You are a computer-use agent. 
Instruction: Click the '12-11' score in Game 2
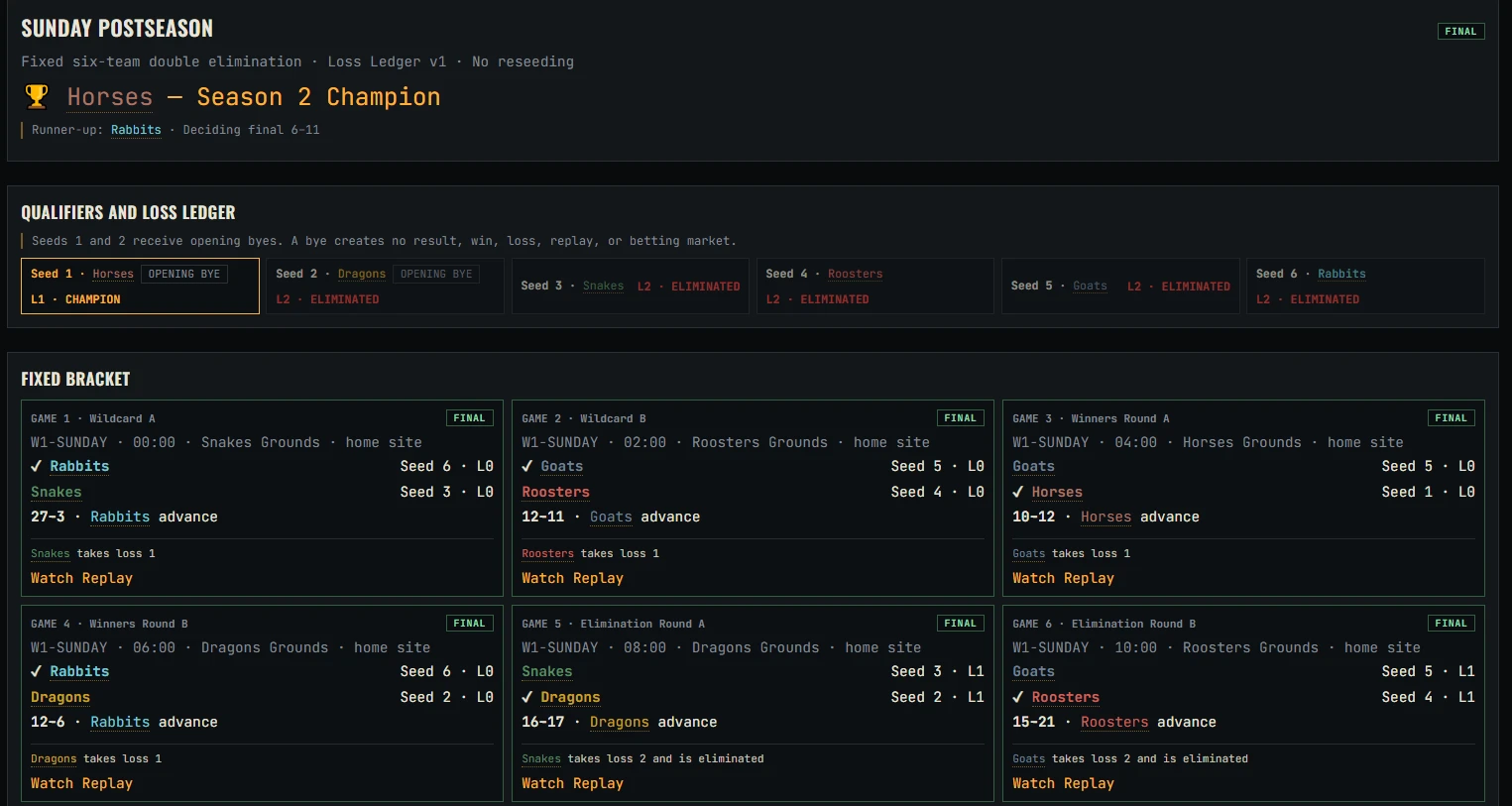click(x=542, y=517)
